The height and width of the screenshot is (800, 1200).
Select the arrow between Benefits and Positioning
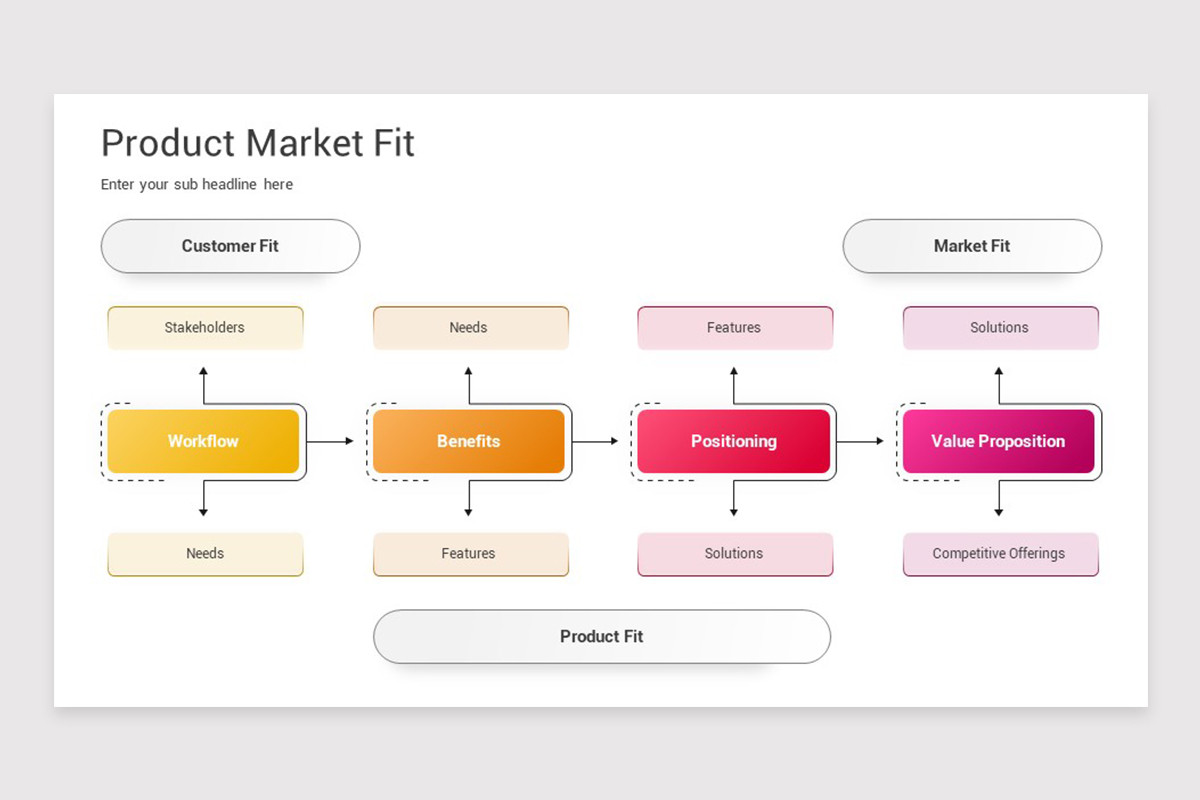click(595, 441)
